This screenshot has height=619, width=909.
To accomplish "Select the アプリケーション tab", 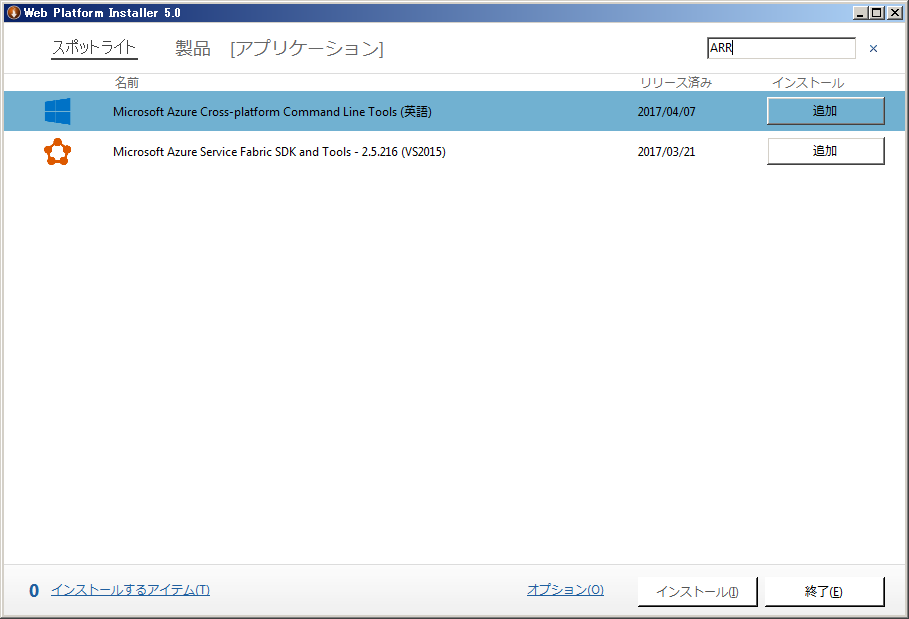I will pyautogui.click(x=306, y=48).
